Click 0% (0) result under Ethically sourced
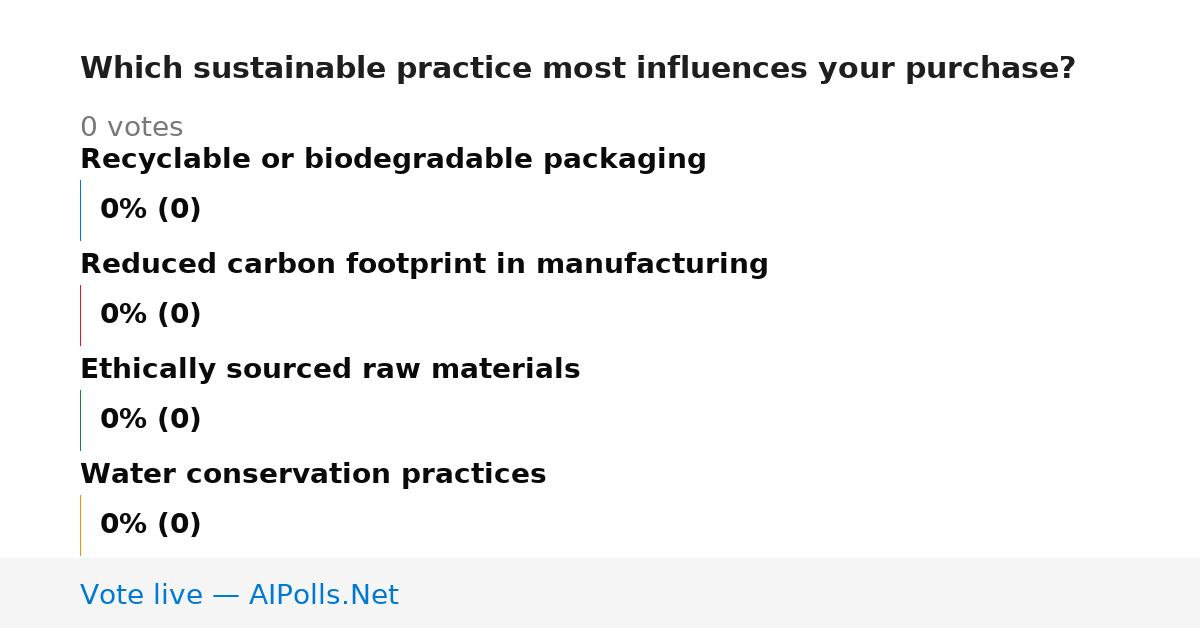The image size is (1200, 628). (151, 420)
